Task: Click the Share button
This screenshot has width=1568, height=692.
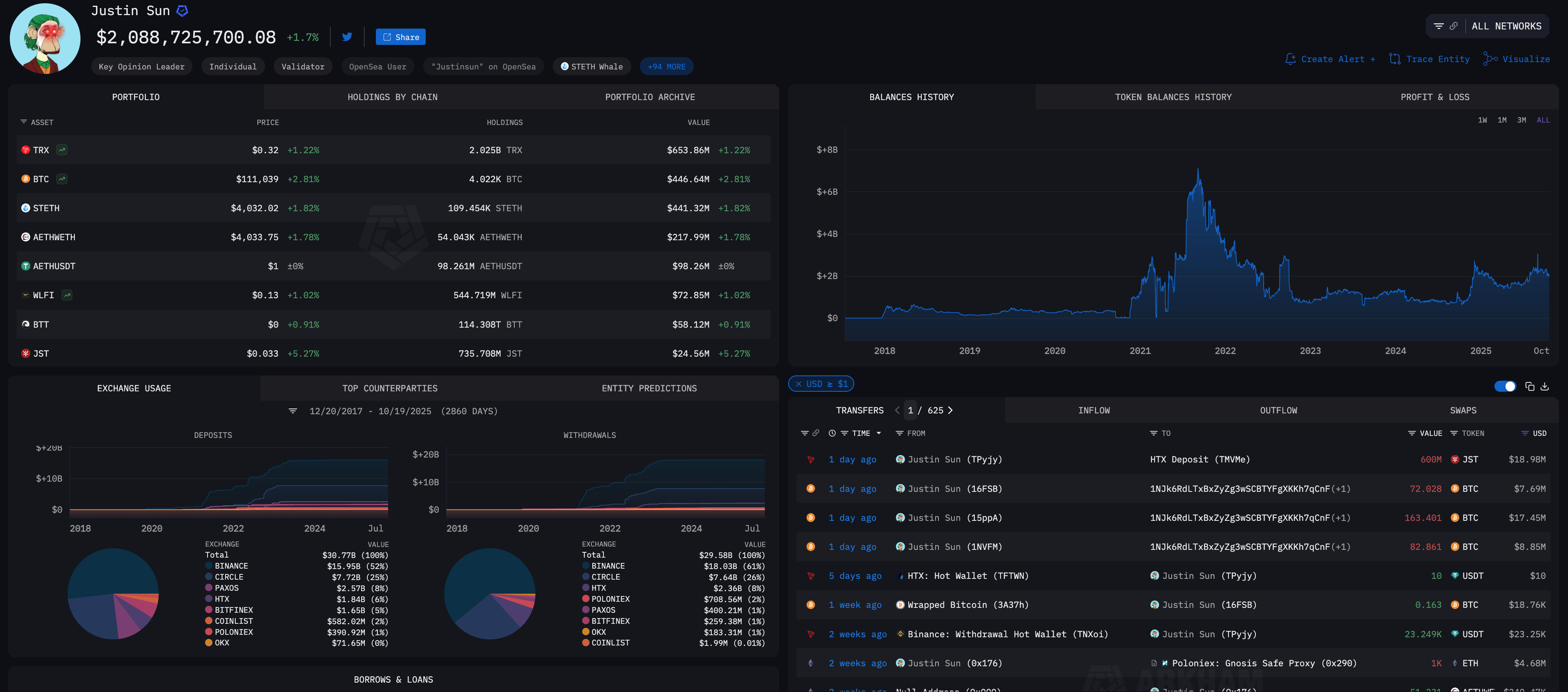Action: [400, 37]
